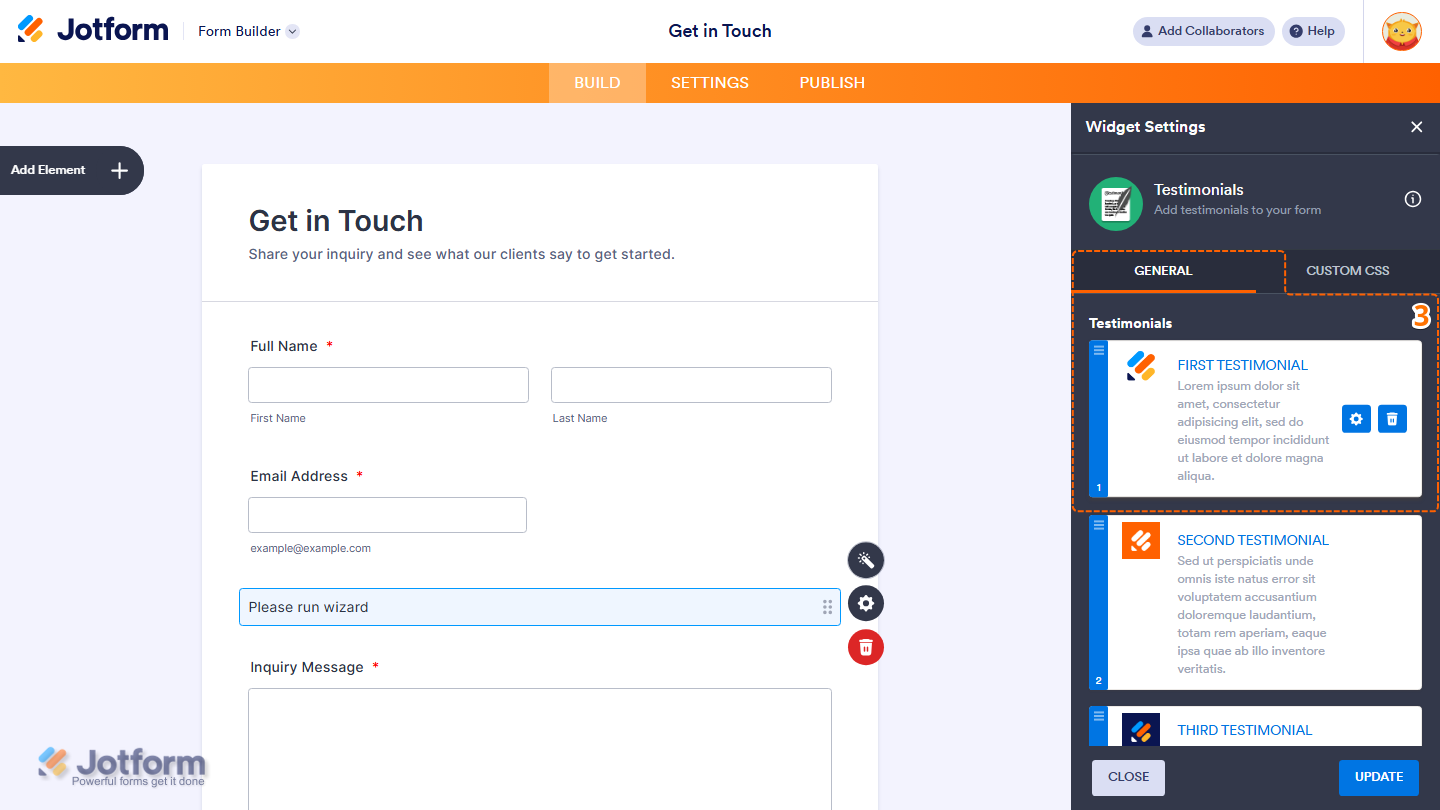
Task: Click the Lorem ipsum text of the first testimonial
Action: click(1253, 431)
